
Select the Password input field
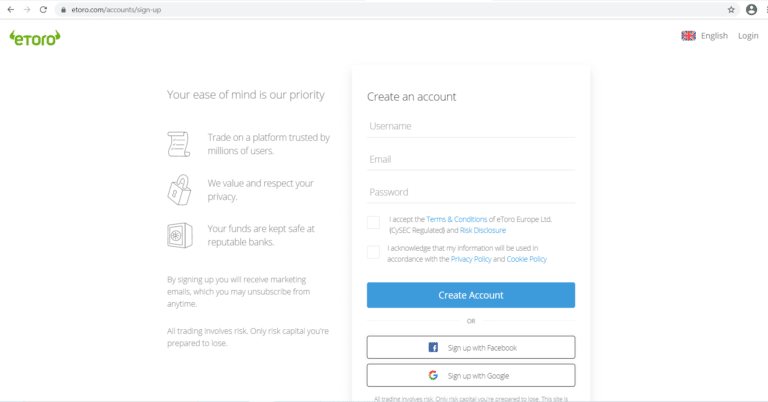click(x=471, y=192)
